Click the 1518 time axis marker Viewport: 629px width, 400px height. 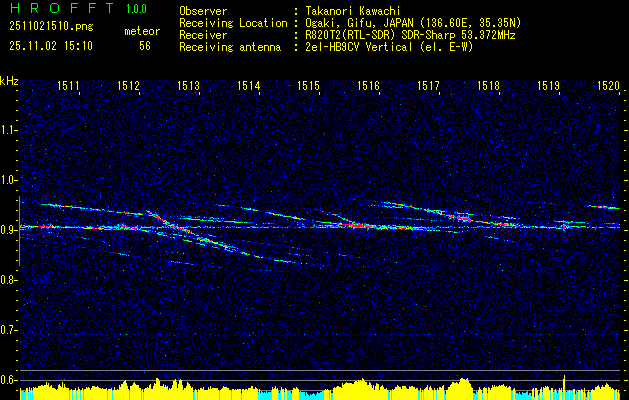click(489, 85)
